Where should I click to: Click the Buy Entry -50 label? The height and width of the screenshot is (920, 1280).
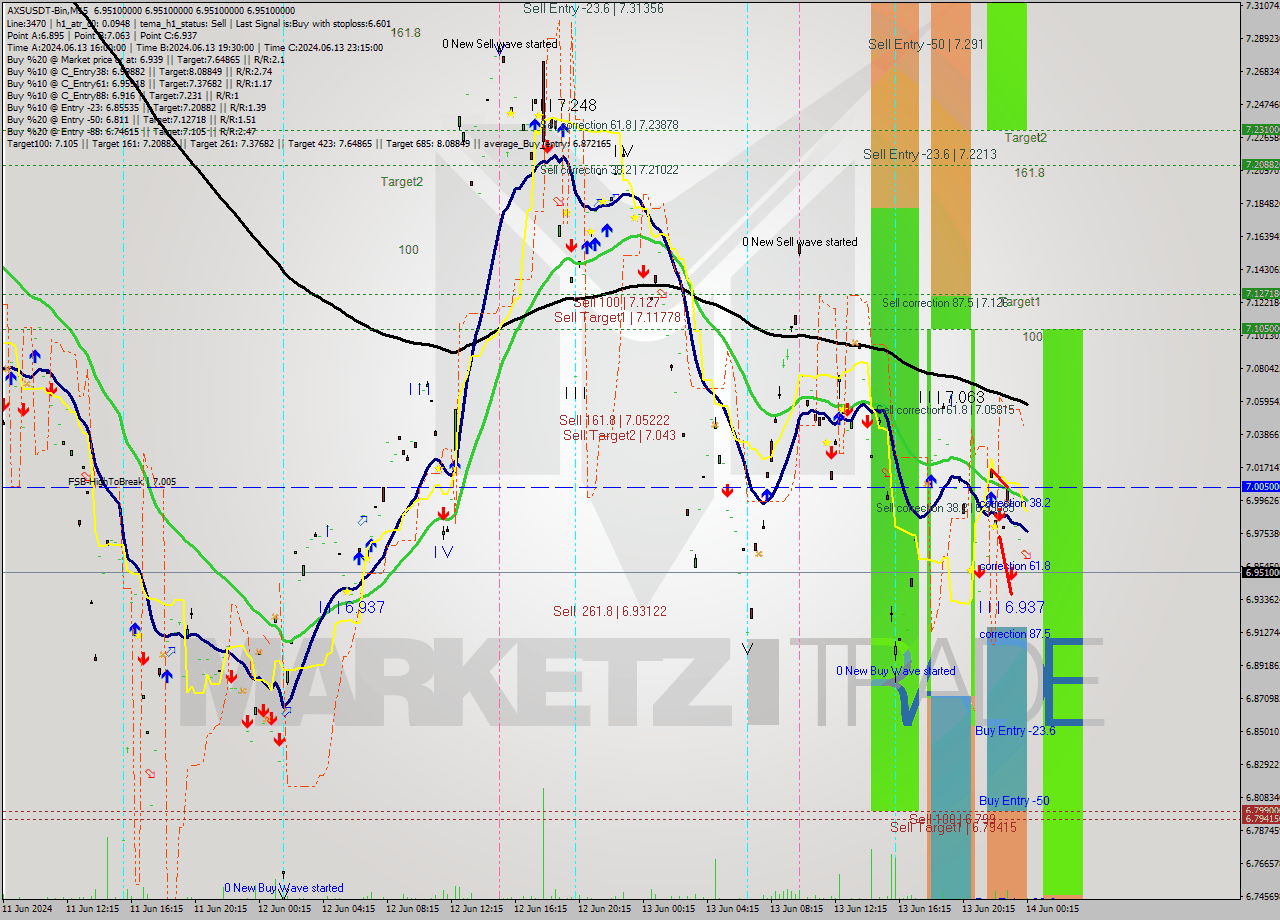pyautogui.click(x=1014, y=801)
